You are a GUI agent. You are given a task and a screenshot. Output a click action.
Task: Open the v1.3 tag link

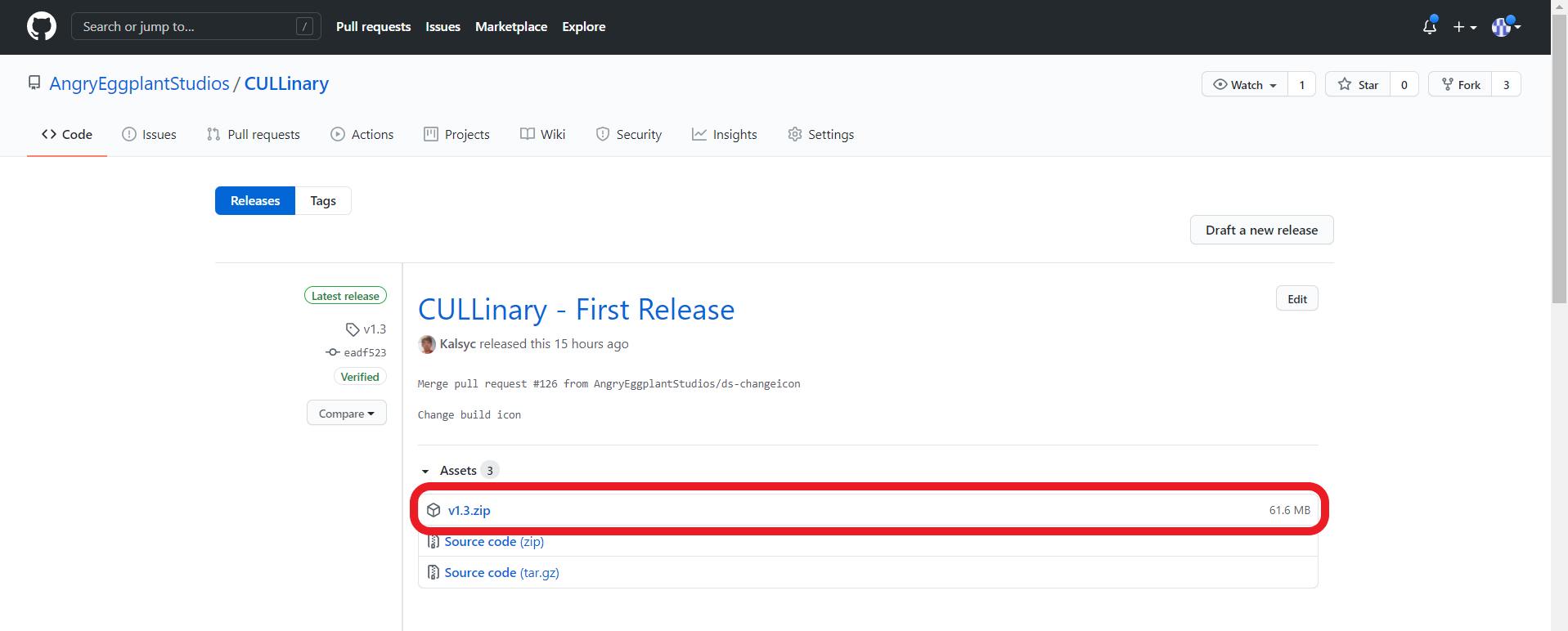tap(366, 329)
